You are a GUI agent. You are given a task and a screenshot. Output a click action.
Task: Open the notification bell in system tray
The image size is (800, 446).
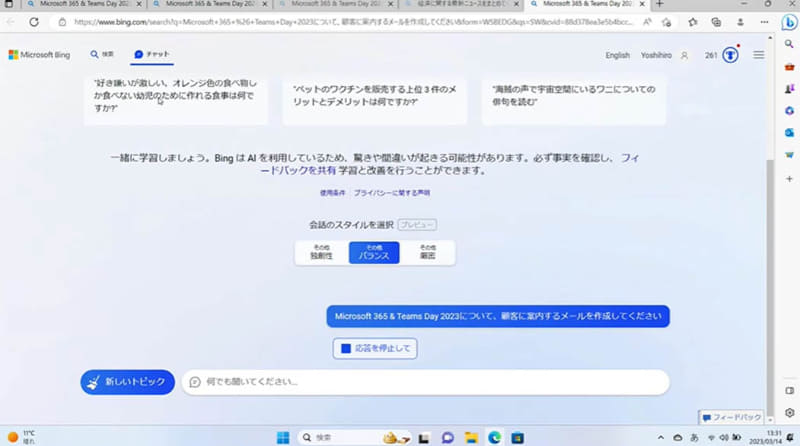790,437
